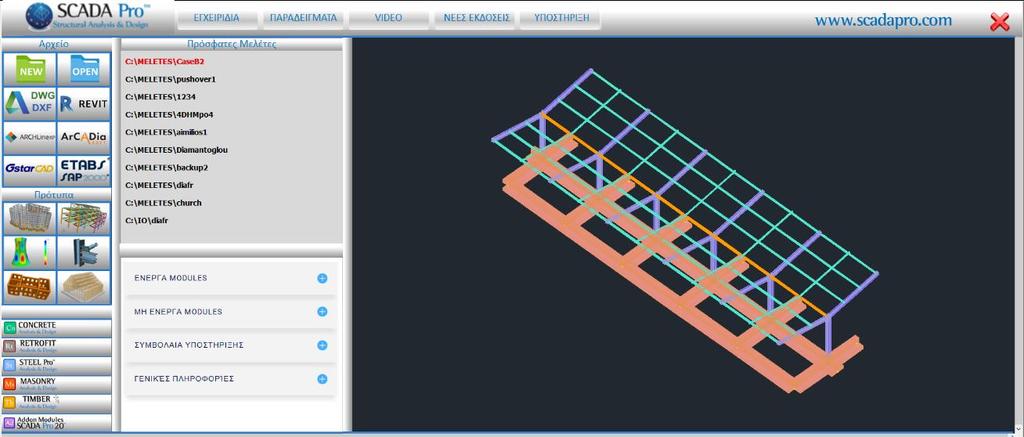Viewport: 1024px width, 437px height.
Task: Open Addon Modules SCADA Pro 20
Action: (57, 422)
